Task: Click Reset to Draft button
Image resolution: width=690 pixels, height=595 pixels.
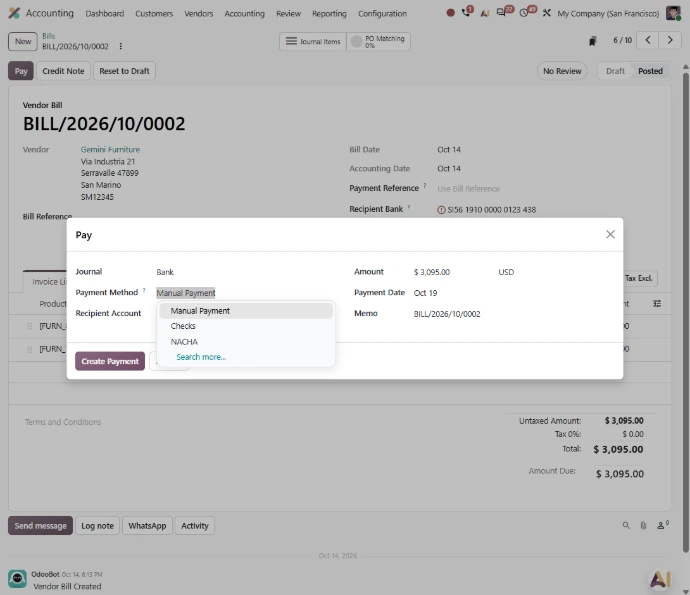Action: click(124, 71)
